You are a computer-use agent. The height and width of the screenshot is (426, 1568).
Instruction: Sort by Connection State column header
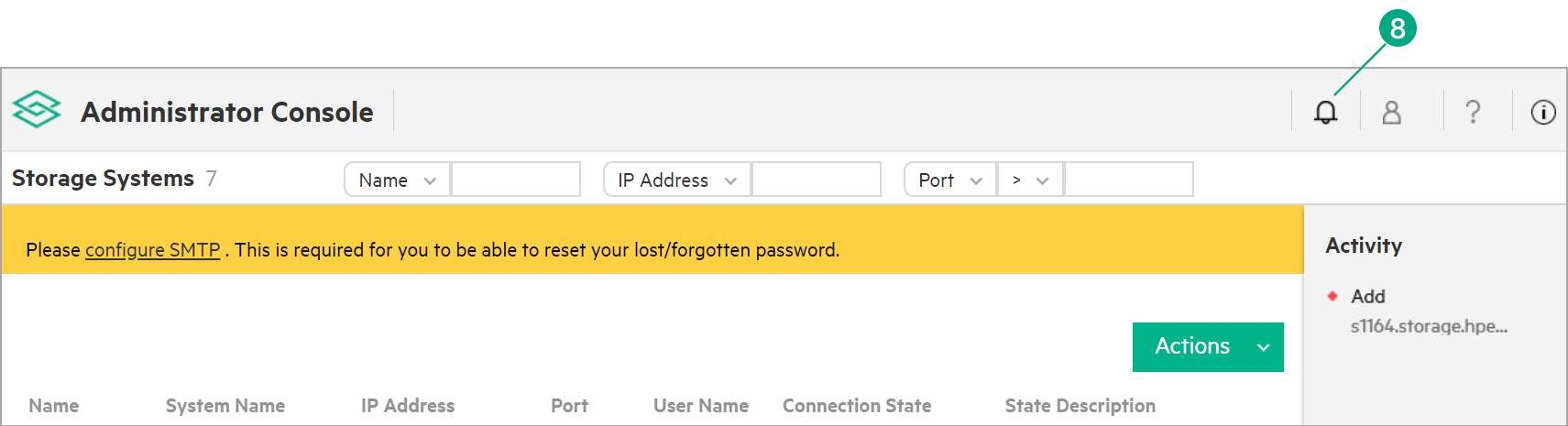[x=856, y=406]
